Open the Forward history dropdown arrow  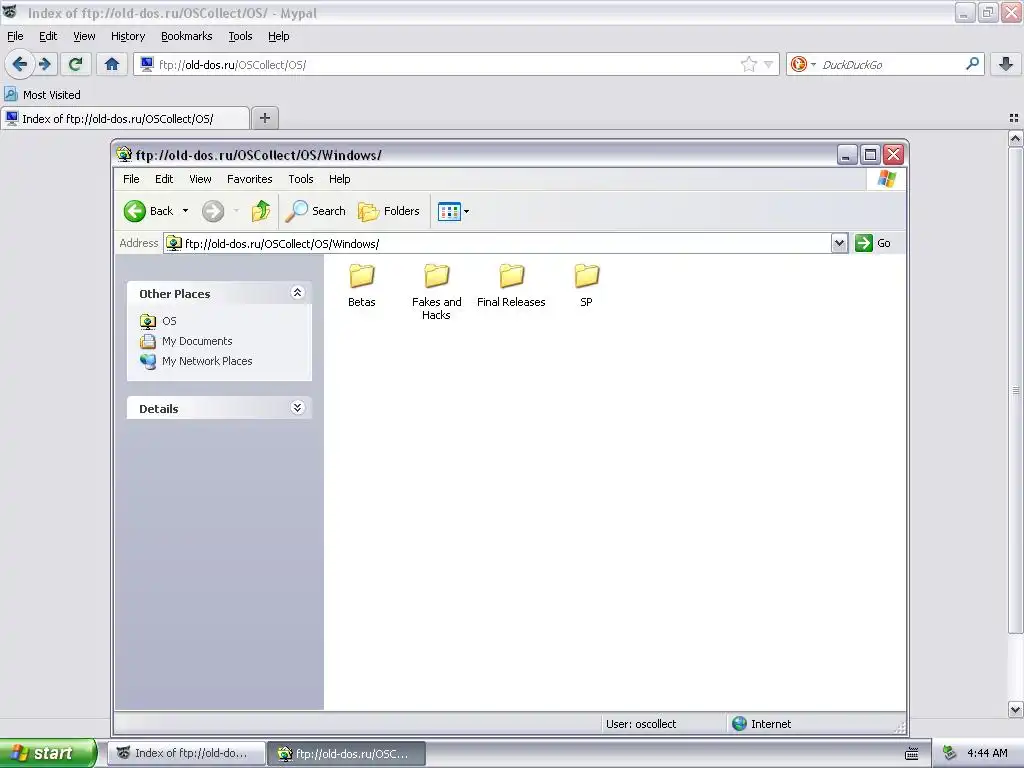point(236,211)
